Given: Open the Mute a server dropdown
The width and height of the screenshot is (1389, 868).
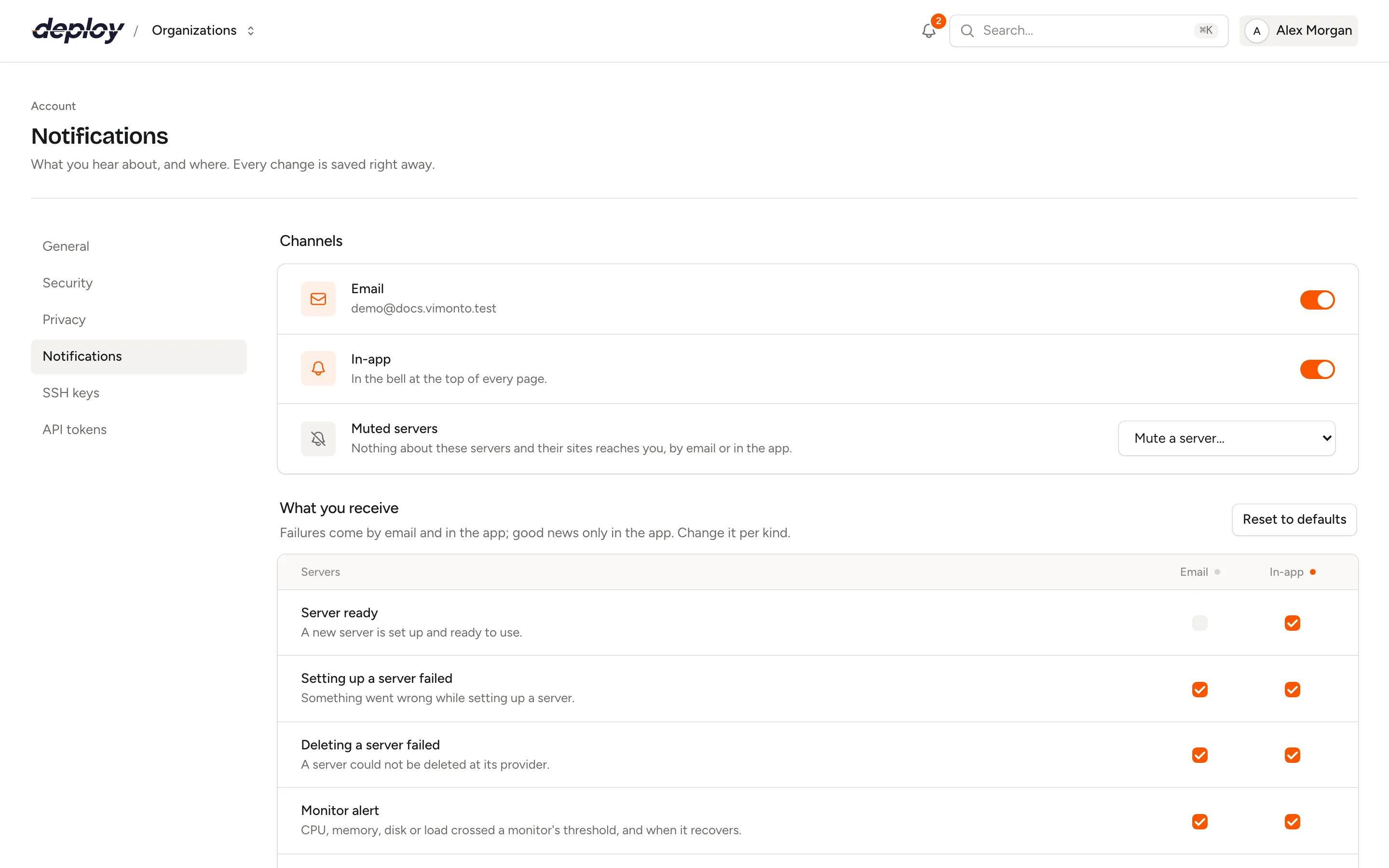Looking at the screenshot, I should (x=1226, y=439).
